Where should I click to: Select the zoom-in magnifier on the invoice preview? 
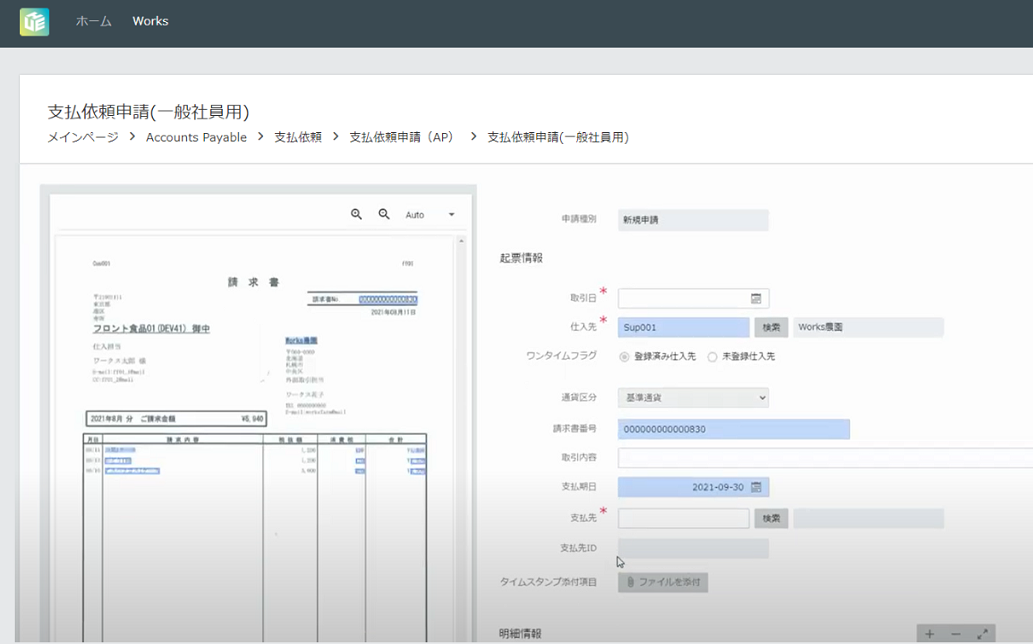point(357,214)
